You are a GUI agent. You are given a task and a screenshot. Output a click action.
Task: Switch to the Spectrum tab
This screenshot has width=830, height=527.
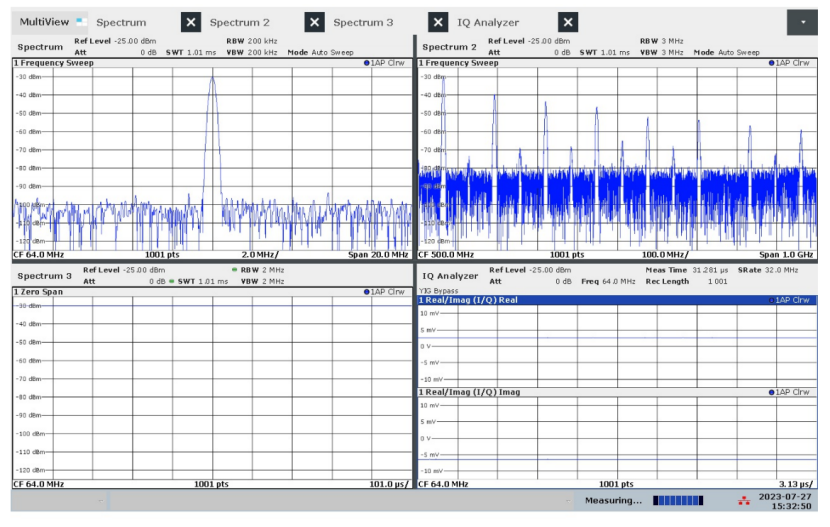click(x=121, y=22)
